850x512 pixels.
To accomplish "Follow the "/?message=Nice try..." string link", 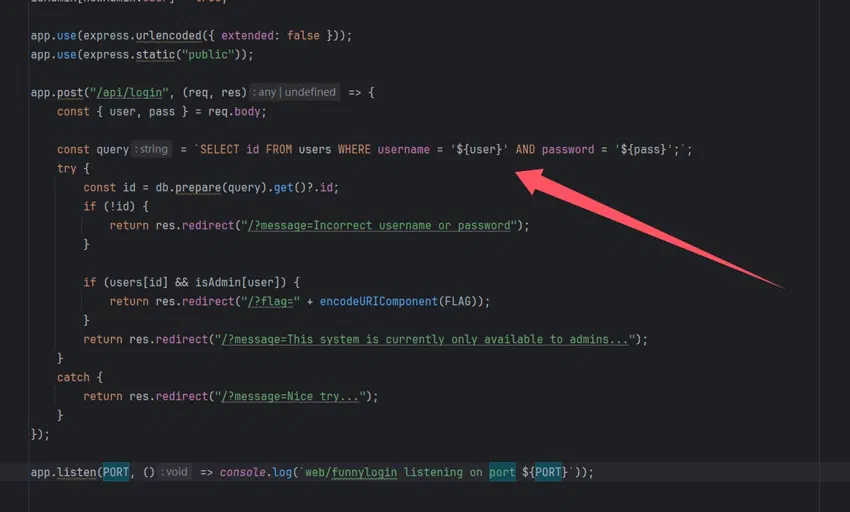I will [x=290, y=396].
